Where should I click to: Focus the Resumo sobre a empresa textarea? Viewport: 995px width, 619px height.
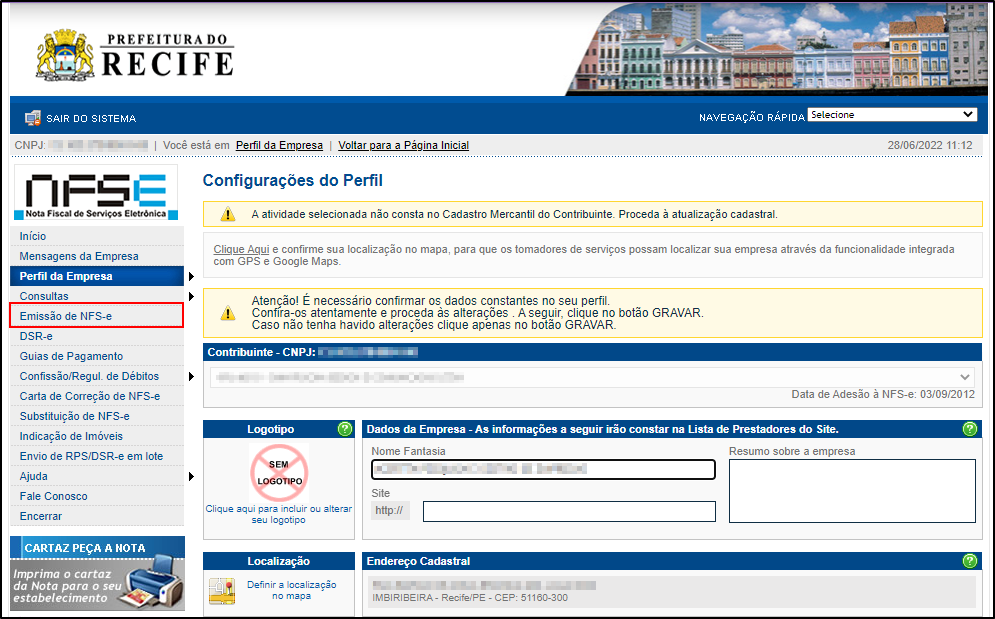pyautogui.click(x=852, y=491)
